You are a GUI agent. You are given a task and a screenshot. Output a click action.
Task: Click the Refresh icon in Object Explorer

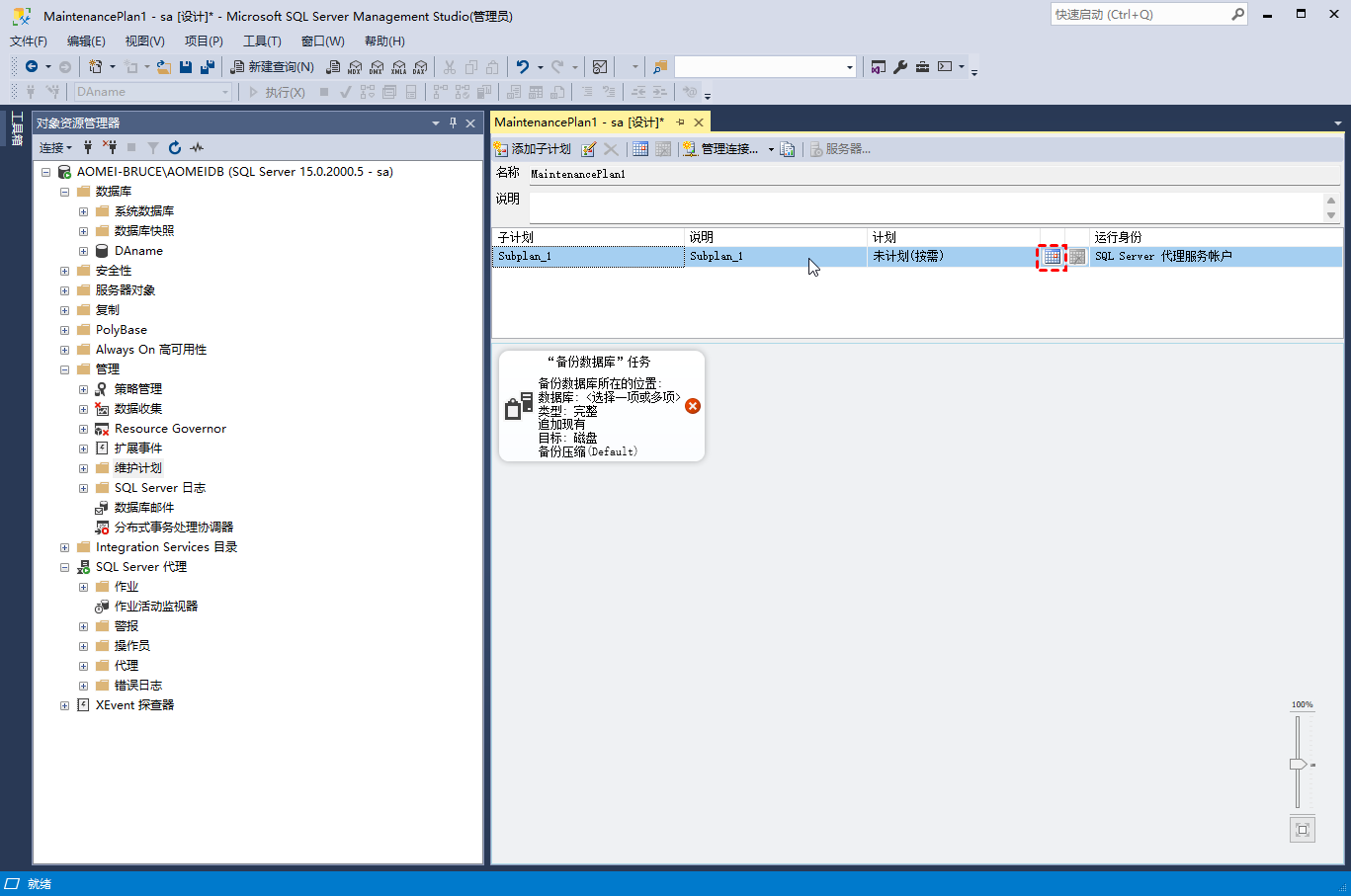(175, 146)
